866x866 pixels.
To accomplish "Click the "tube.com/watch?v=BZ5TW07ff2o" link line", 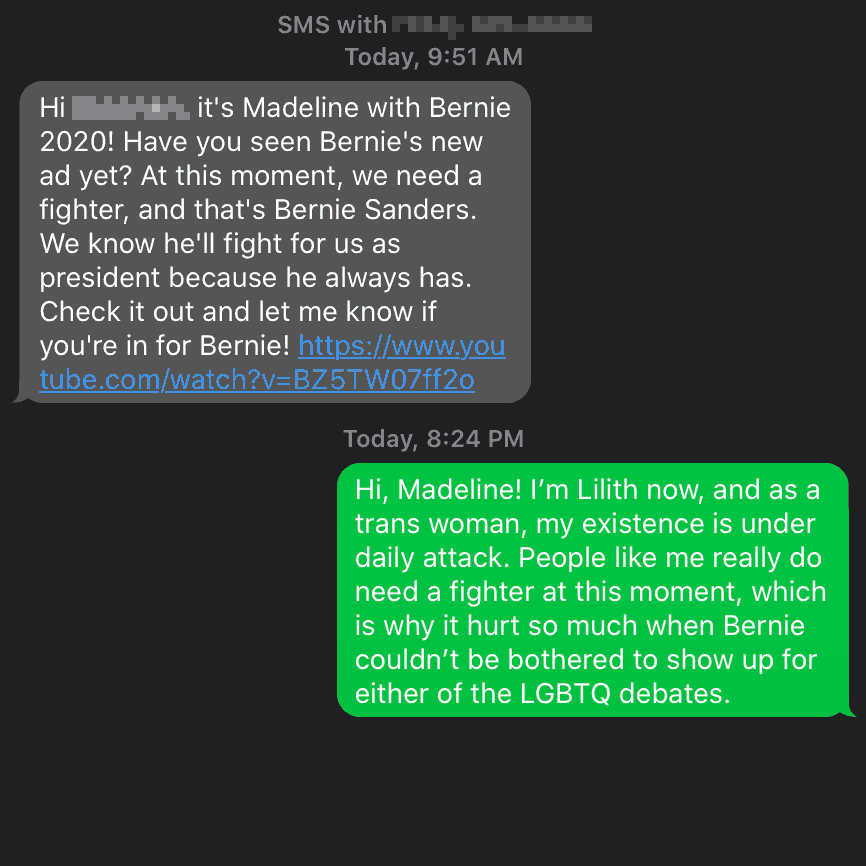I will (x=256, y=380).
